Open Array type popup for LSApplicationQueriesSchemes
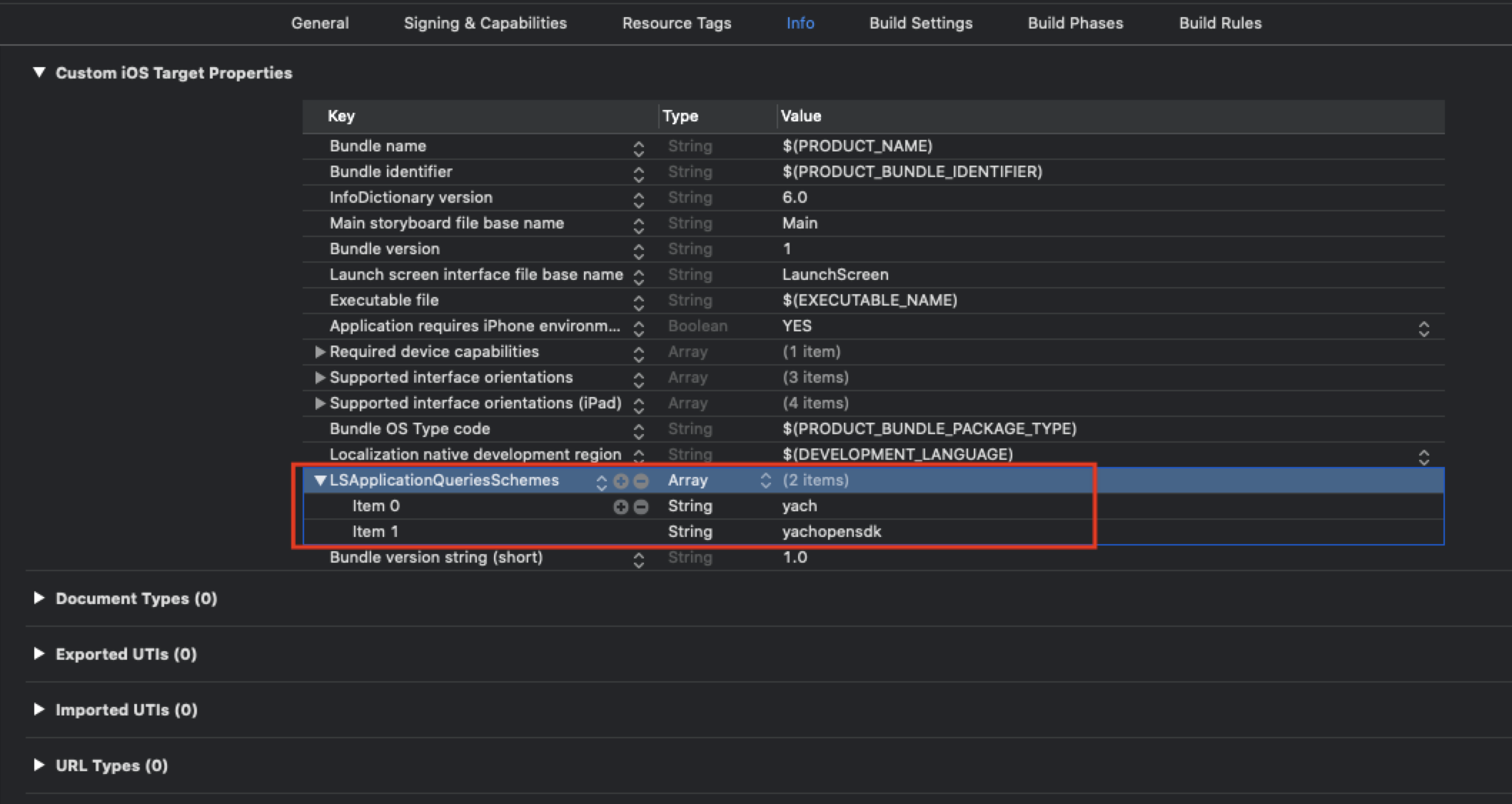The width and height of the screenshot is (1512, 804). coord(765,481)
